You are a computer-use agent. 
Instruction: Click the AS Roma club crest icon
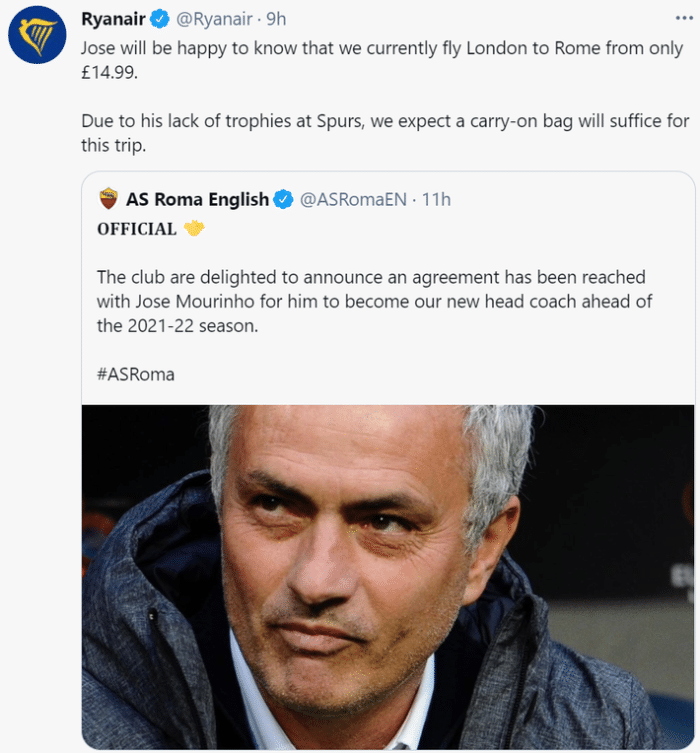pyautogui.click(x=108, y=199)
